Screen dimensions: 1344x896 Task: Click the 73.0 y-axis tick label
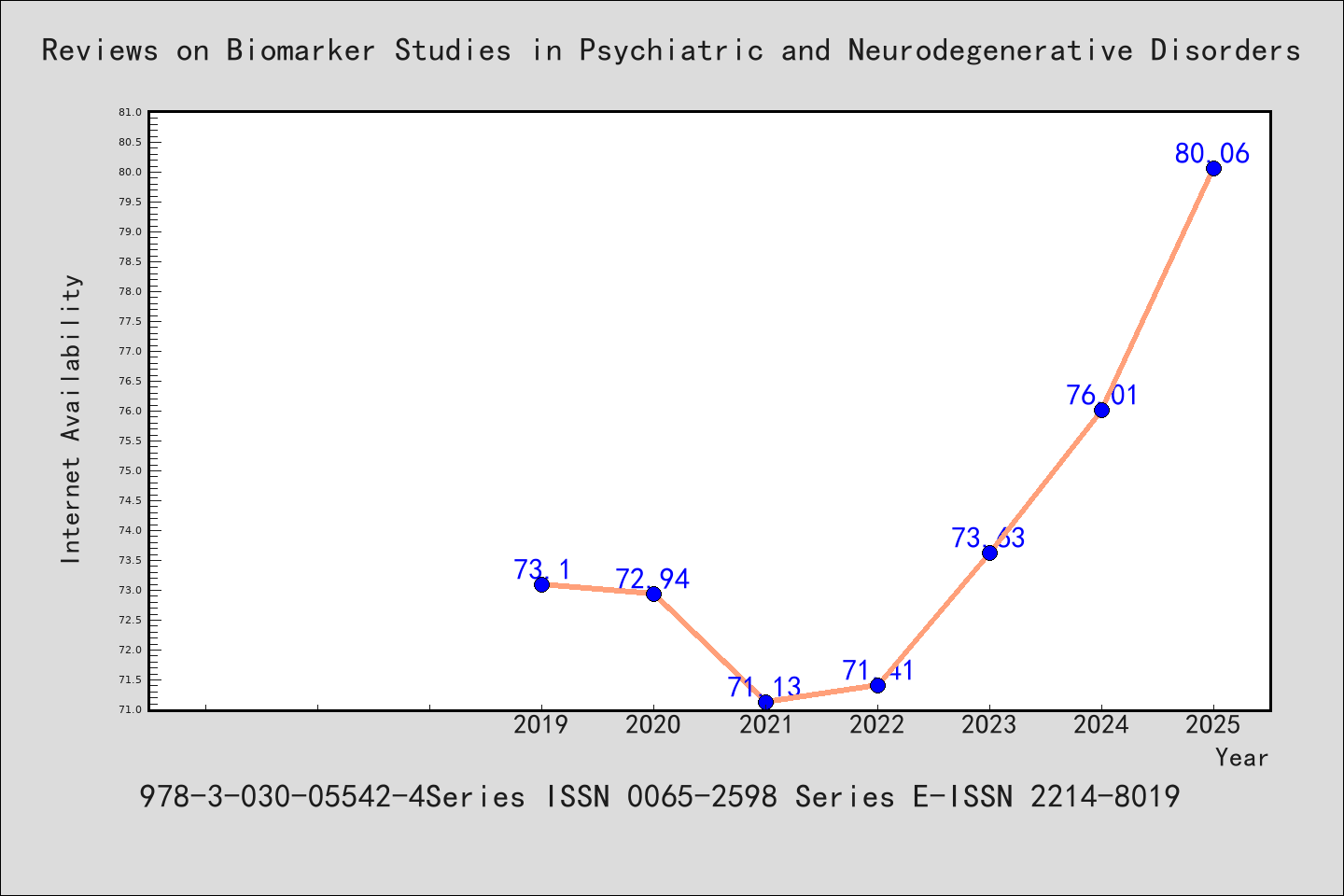130,590
